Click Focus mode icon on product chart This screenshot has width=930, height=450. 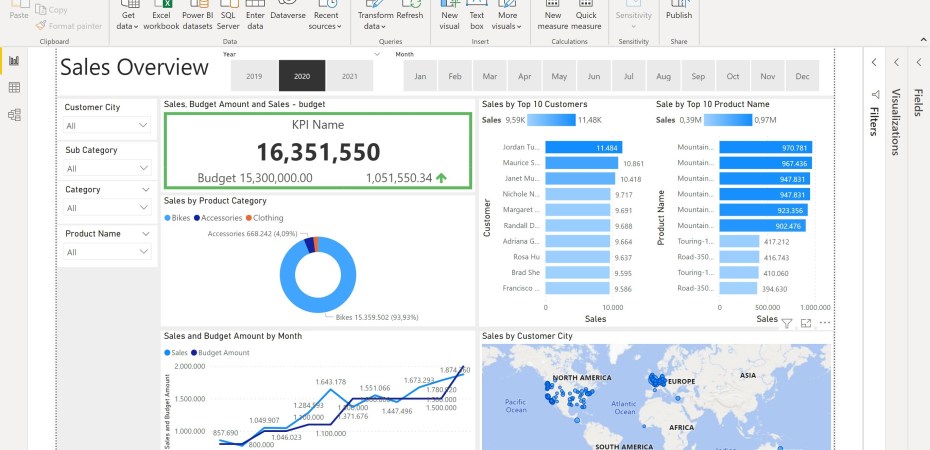click(806, 323)
